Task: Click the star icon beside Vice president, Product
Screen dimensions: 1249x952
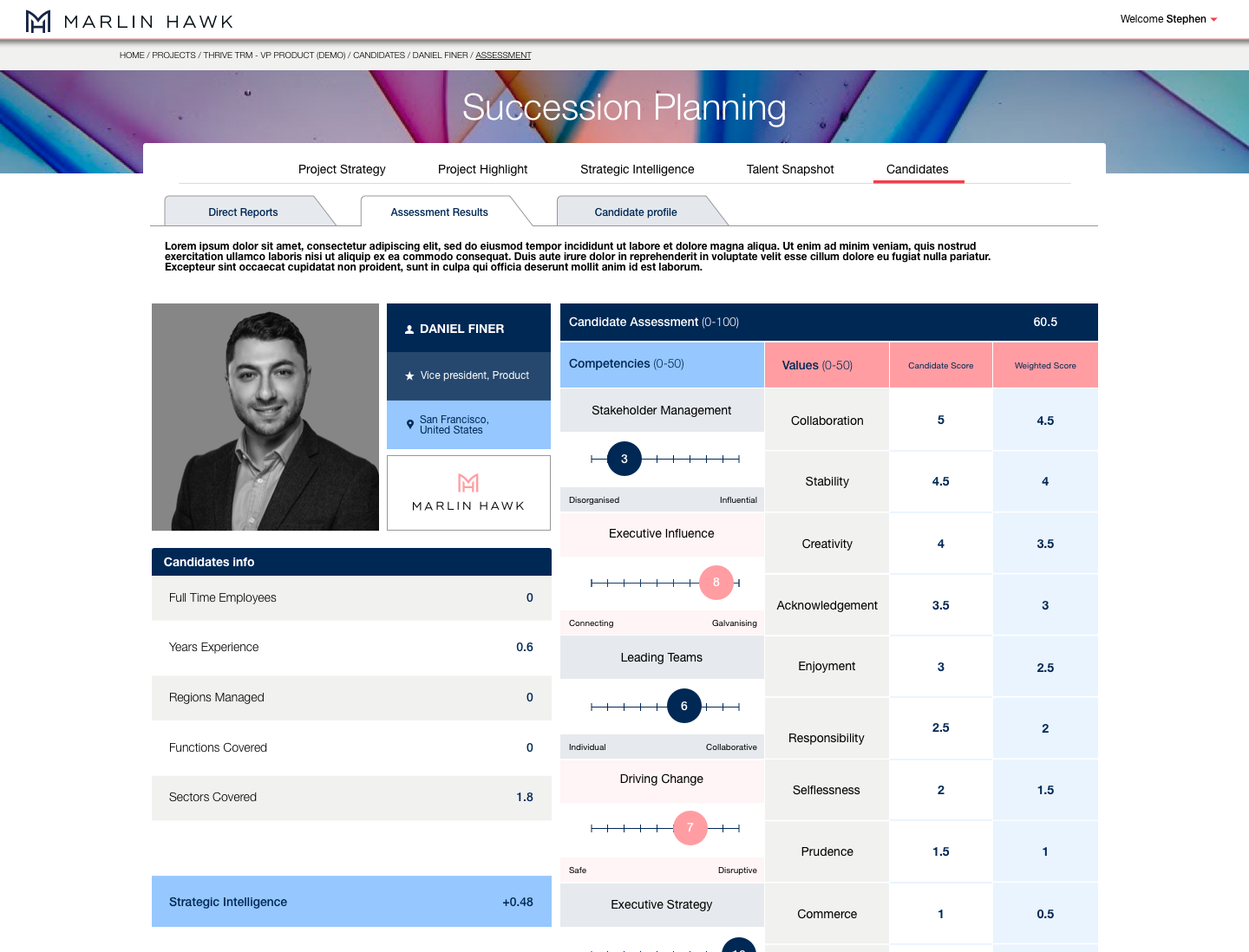Action: pyautogui.click(x=409, y=376)
